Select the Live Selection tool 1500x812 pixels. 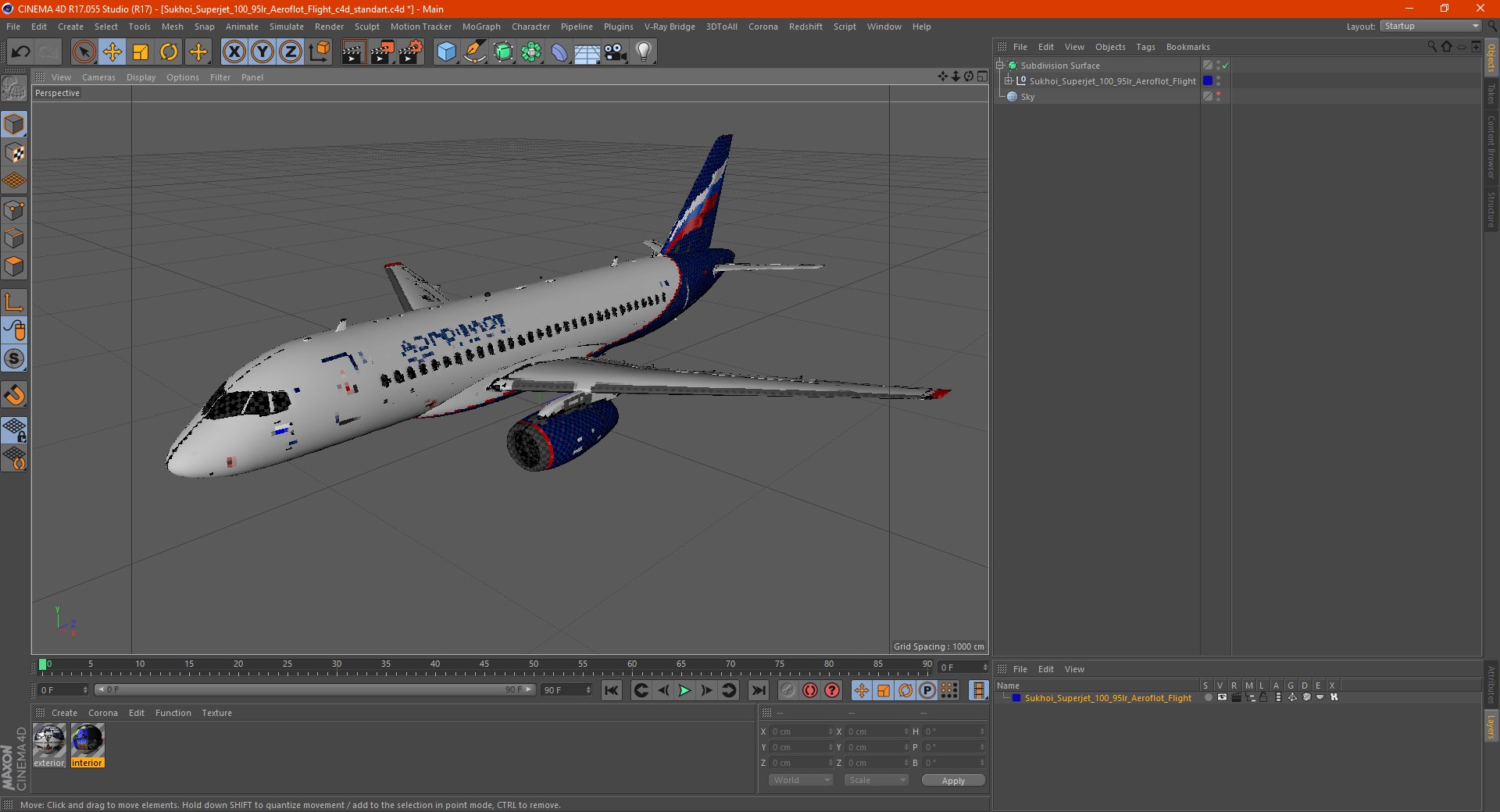click(84, 52)
